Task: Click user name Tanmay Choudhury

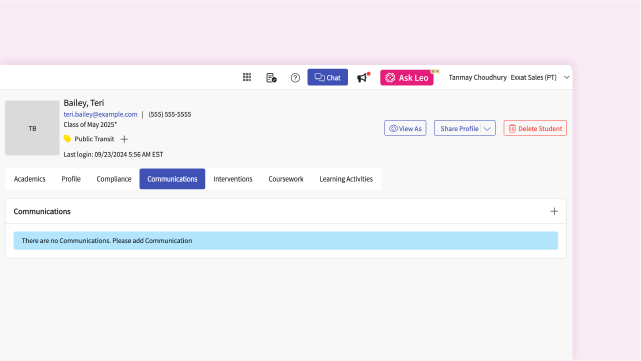Action: tap(477, 77)
